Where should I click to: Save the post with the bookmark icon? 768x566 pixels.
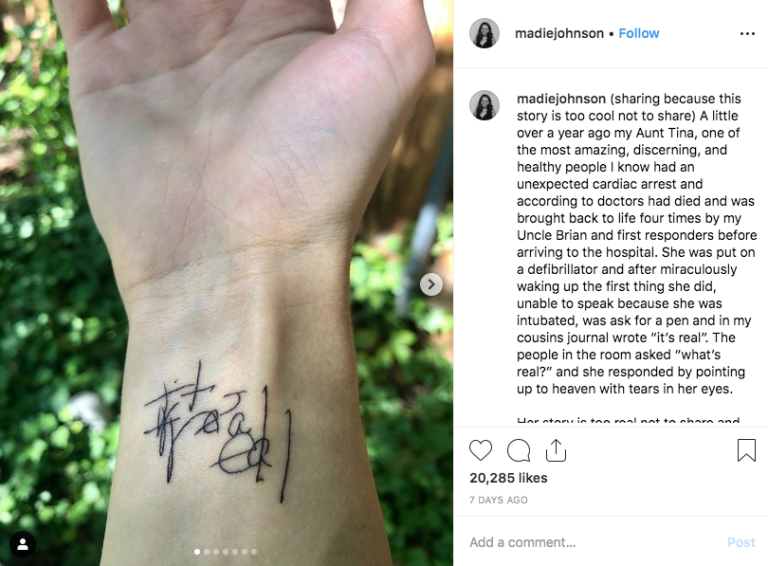coord(746,450)
